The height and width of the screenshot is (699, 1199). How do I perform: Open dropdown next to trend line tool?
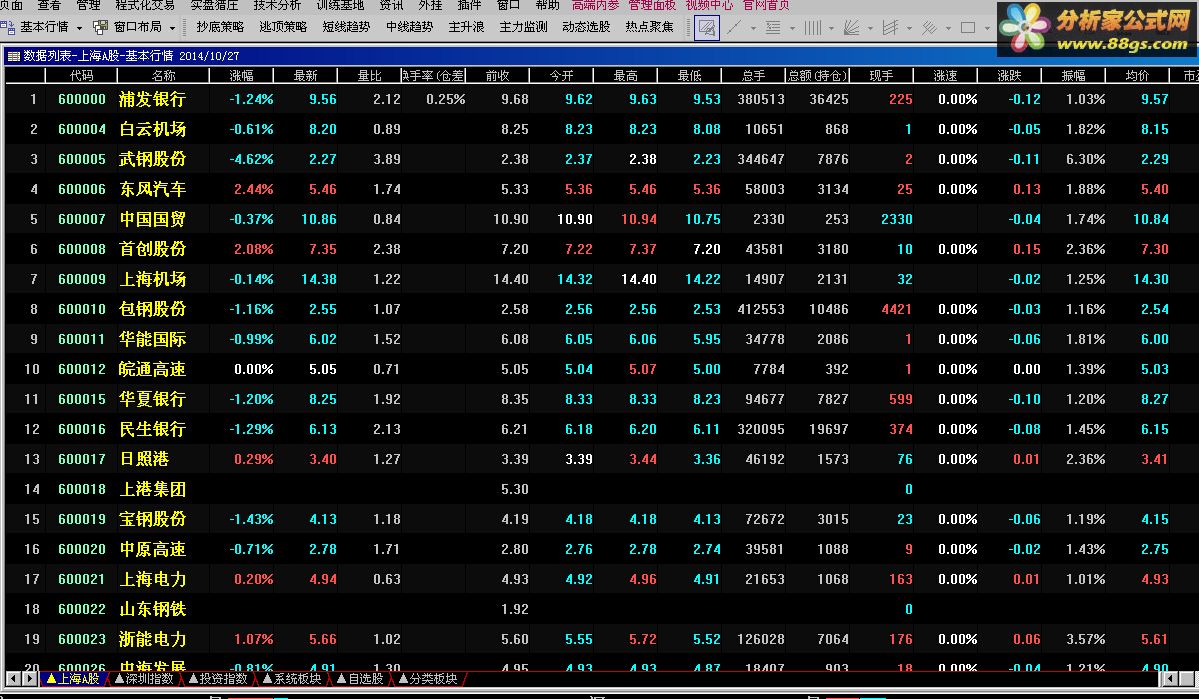click(753, 28)
